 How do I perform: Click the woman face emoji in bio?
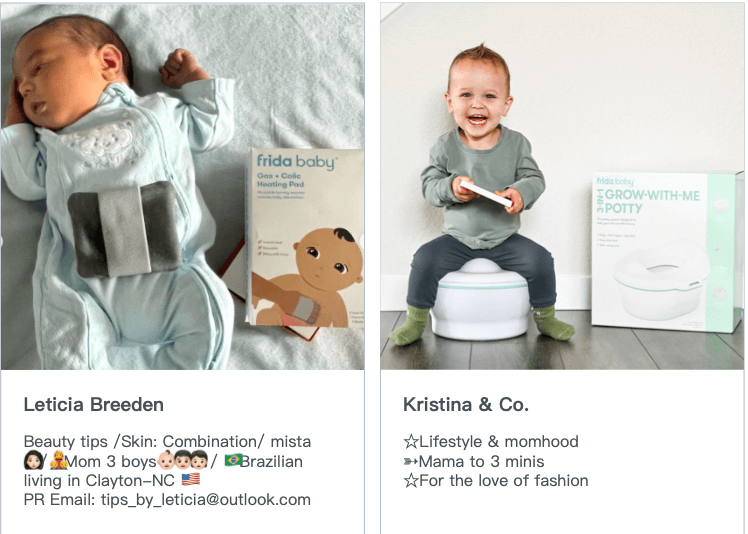(31, 461)
